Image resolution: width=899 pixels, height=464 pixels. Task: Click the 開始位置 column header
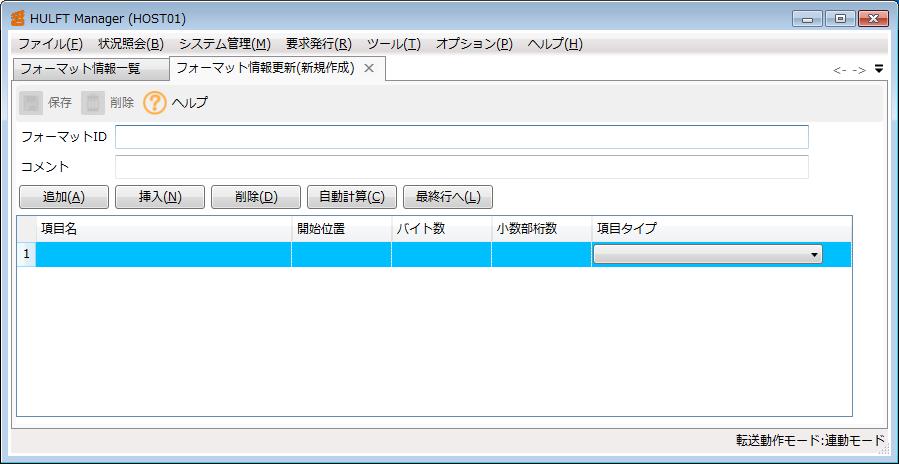click(x=341, y=229)
